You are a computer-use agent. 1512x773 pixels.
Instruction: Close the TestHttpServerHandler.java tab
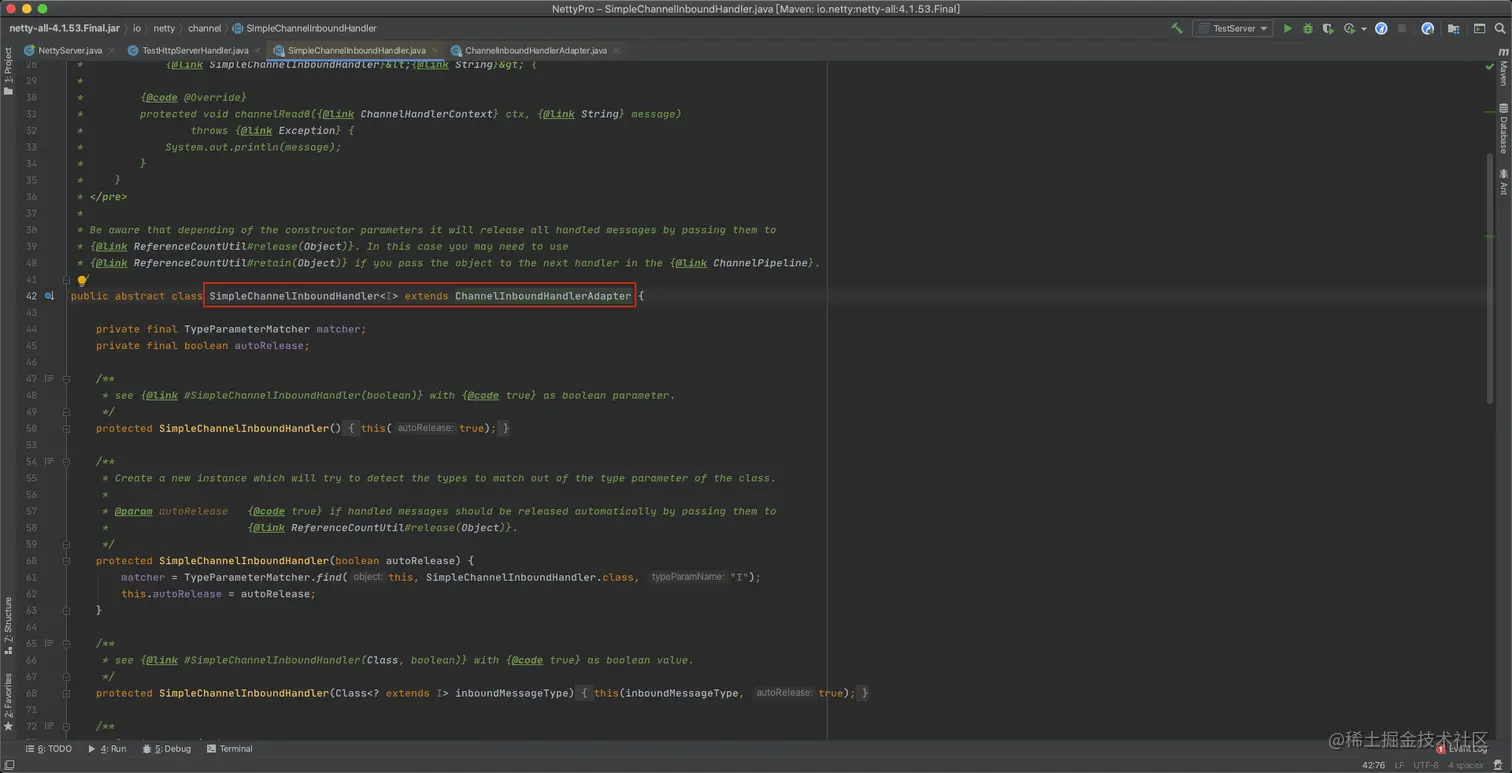(x=258, y=50)
